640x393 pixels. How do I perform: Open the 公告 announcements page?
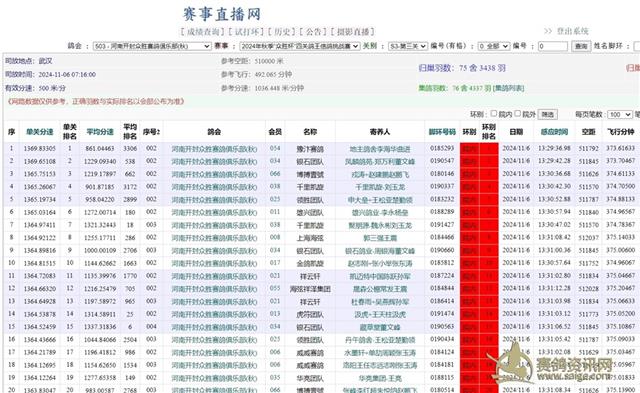[313, 32]
